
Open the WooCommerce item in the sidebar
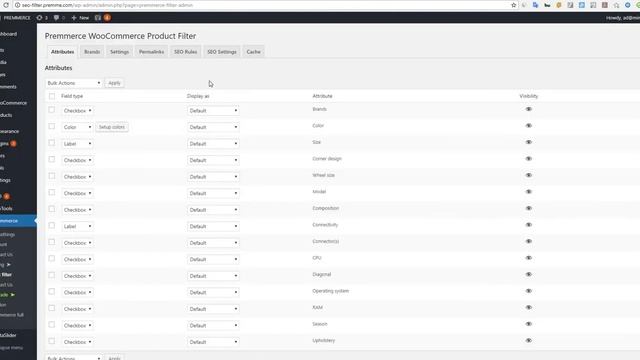(13, 103)
